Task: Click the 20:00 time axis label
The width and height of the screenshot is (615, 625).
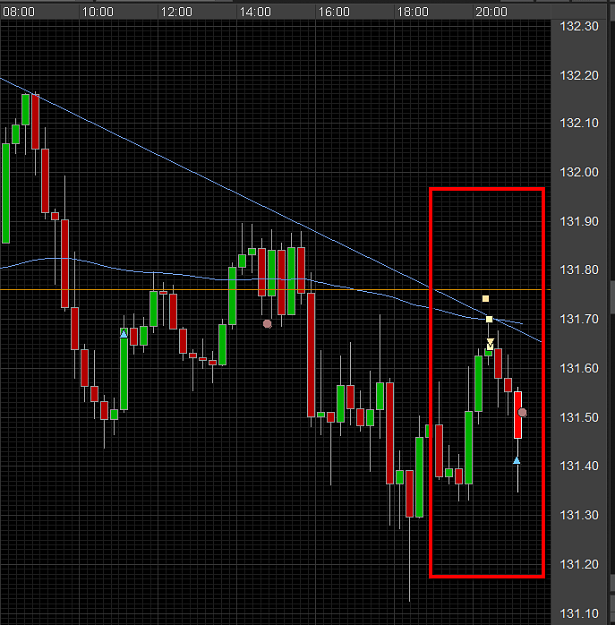Action: pyautogui.click(x=491, y=12)
